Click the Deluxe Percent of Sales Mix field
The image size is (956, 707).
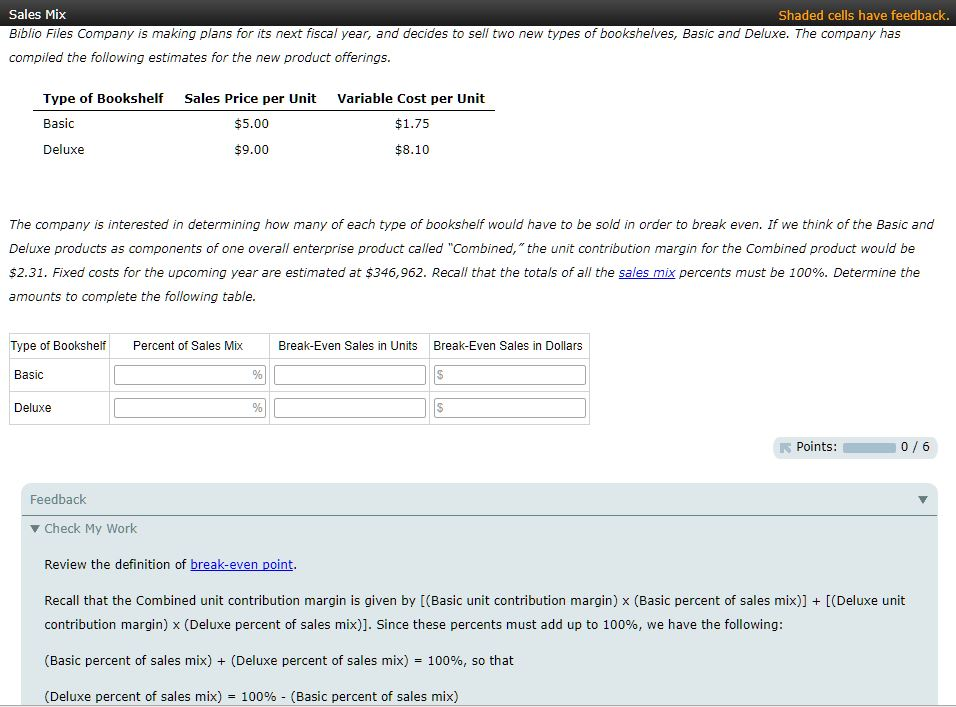tap(190, 408)
